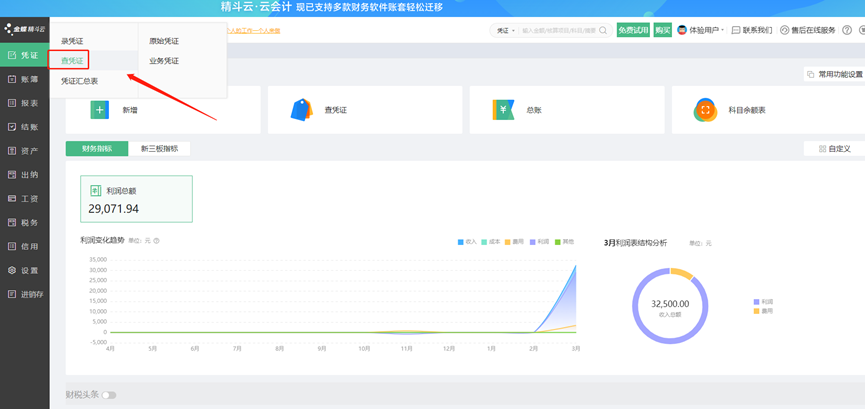Open the 设置 sidebar module
Image resolution: width=865 pixels, height=409 pixels.
tap(24, 270)
